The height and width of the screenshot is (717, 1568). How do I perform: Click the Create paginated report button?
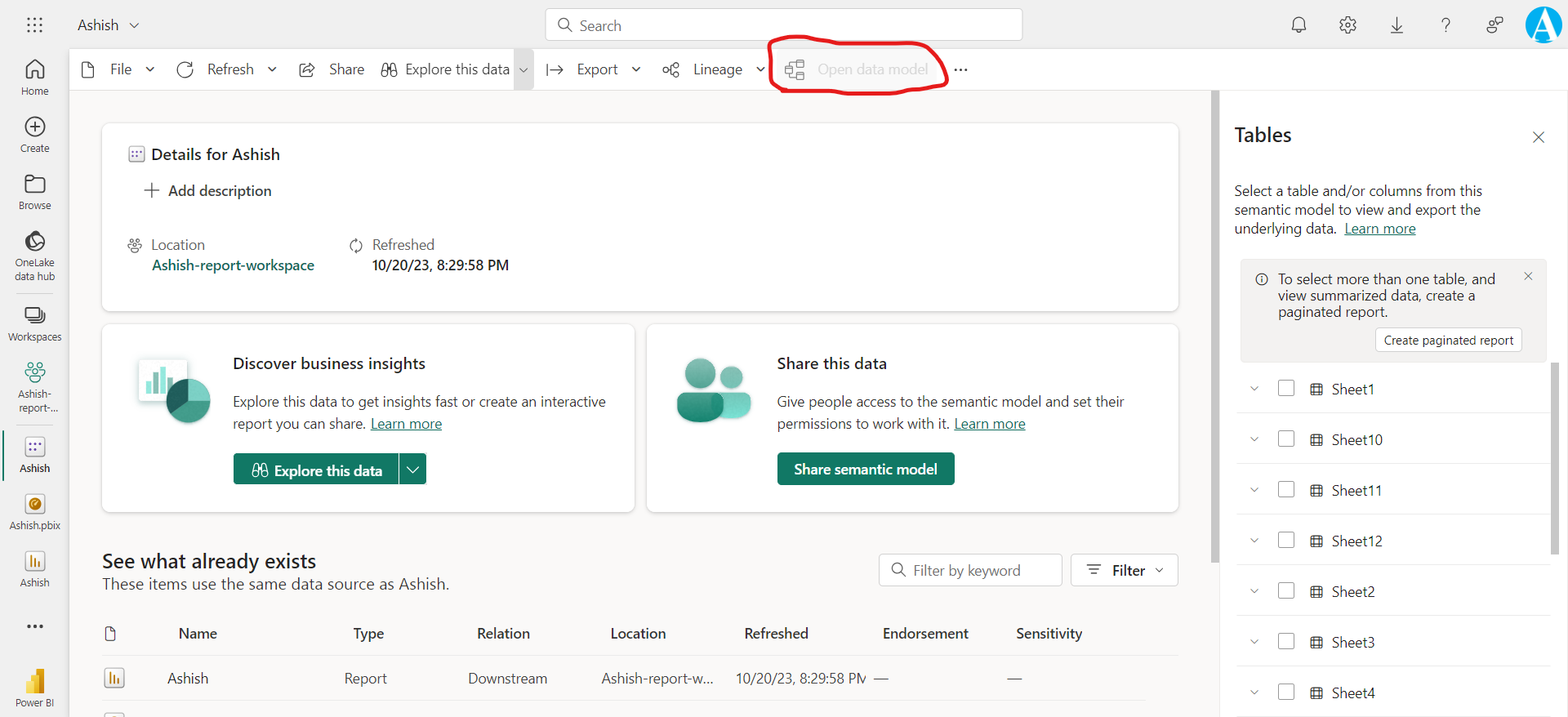pyautogui.click(x=1448, y=341)
